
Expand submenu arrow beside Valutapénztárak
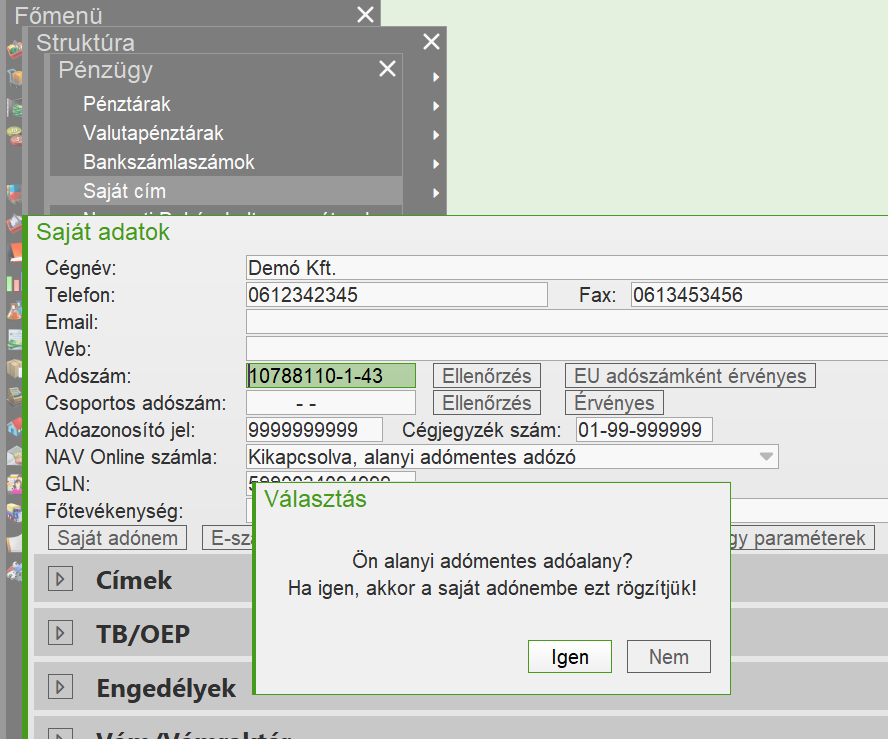pyautogui.click(x=435, y=135)
